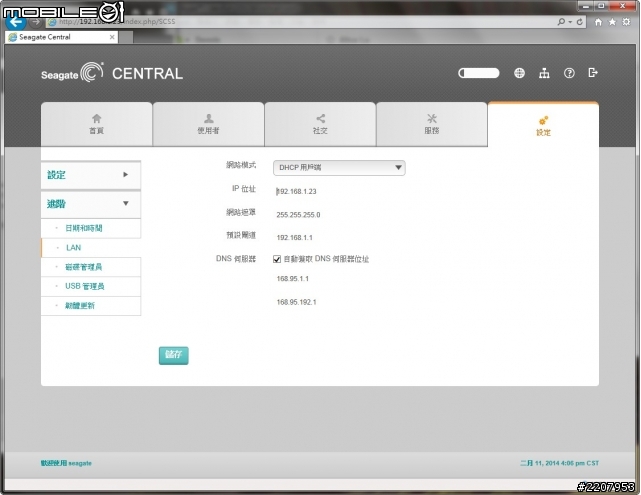Click DNS value 168.95.1.1

(293, 279)
